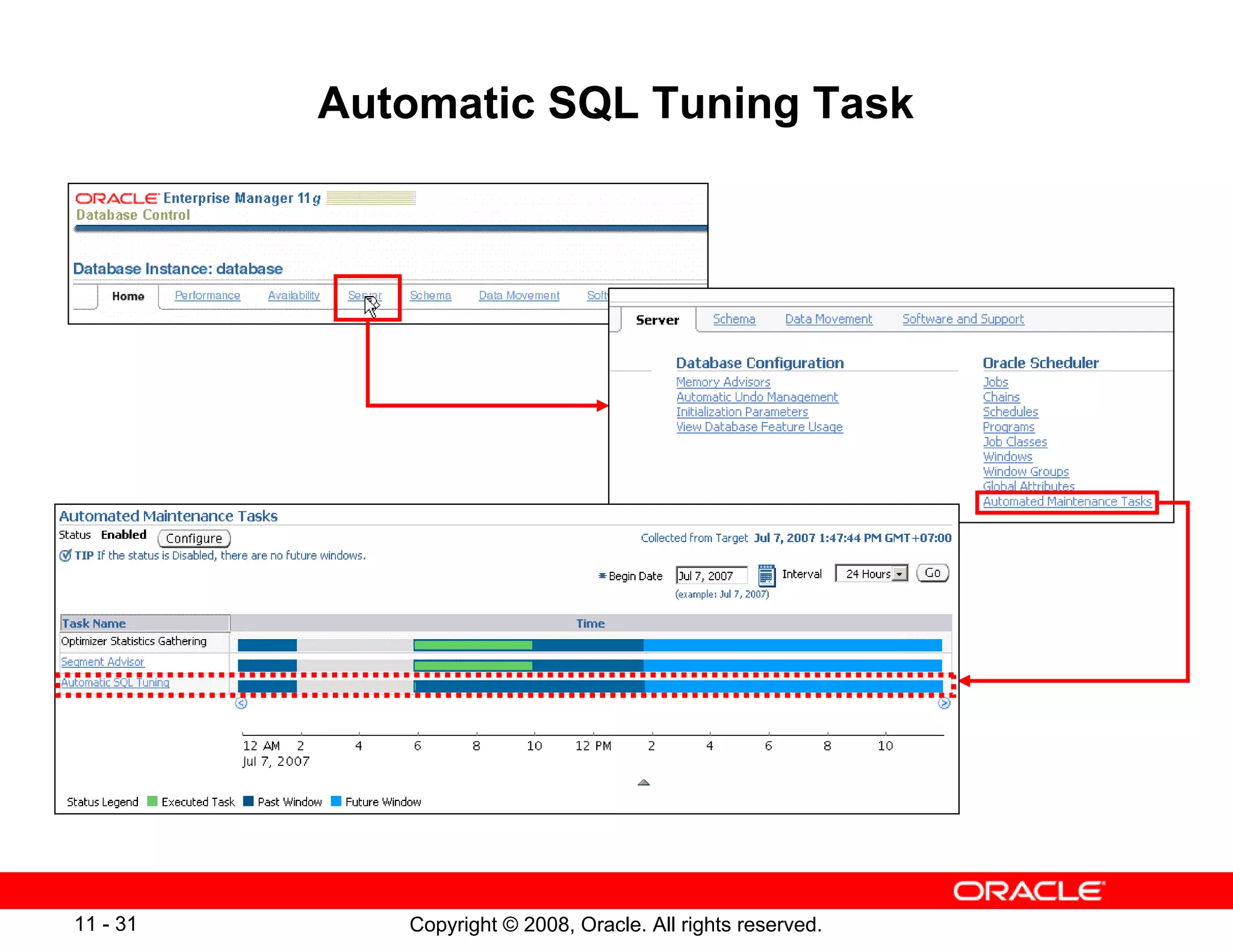Open the Windows scheduler link
This screenshot has height=952, width=1233.
[x=1007, y=457]
